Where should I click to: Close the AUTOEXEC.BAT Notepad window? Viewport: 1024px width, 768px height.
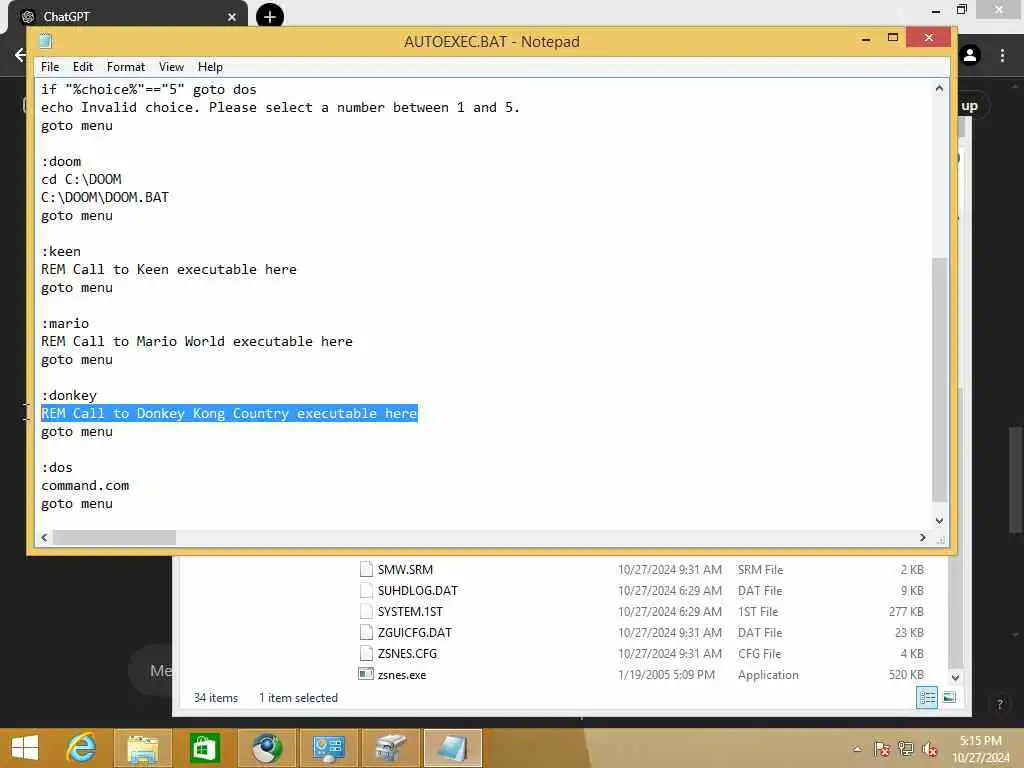[x=929, y=38]
